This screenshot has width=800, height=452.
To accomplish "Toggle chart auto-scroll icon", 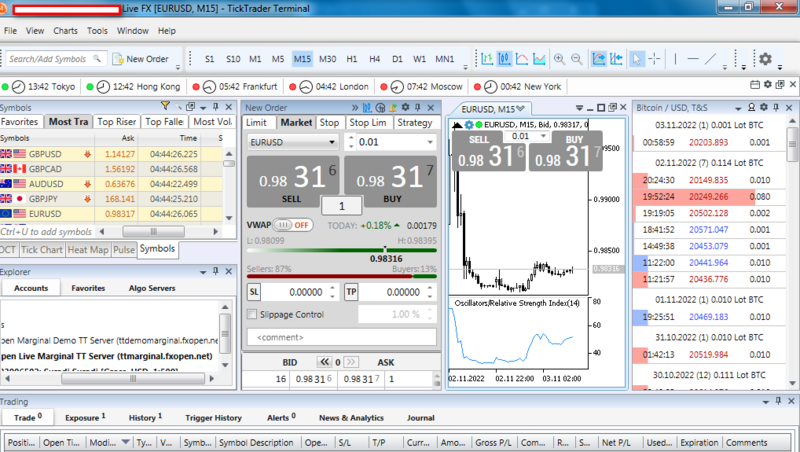I will click(x=598, y=59).
